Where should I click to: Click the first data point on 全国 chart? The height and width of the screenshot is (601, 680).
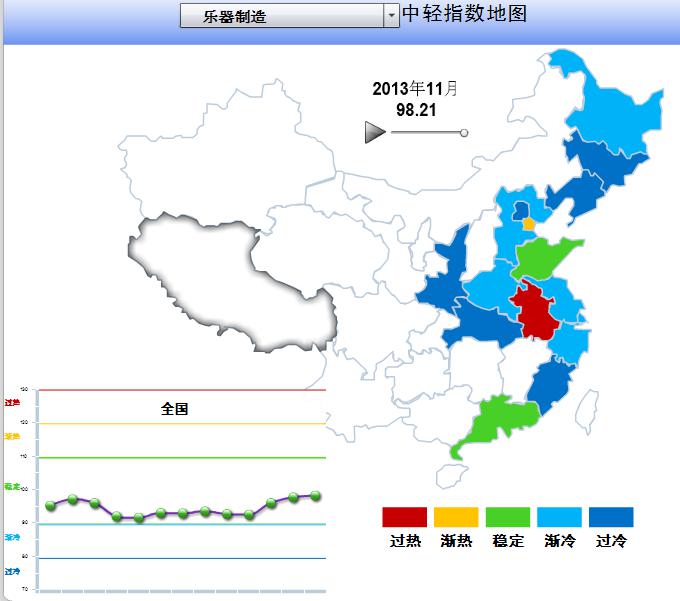pyautogui.click(x=51, y=505)
